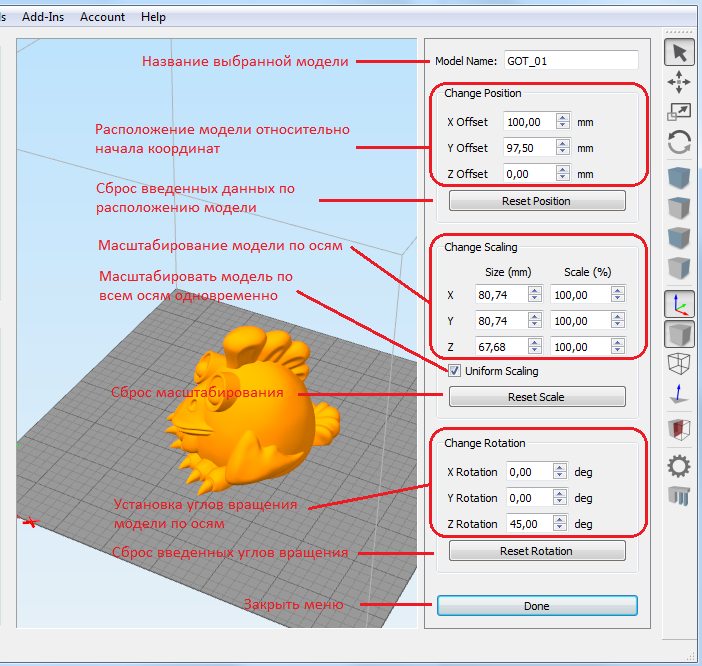Image resolution: width=702 pixels, height=666 pixels.
Task: Increase X scale percent with up arrow
Action: coord(618,290)
